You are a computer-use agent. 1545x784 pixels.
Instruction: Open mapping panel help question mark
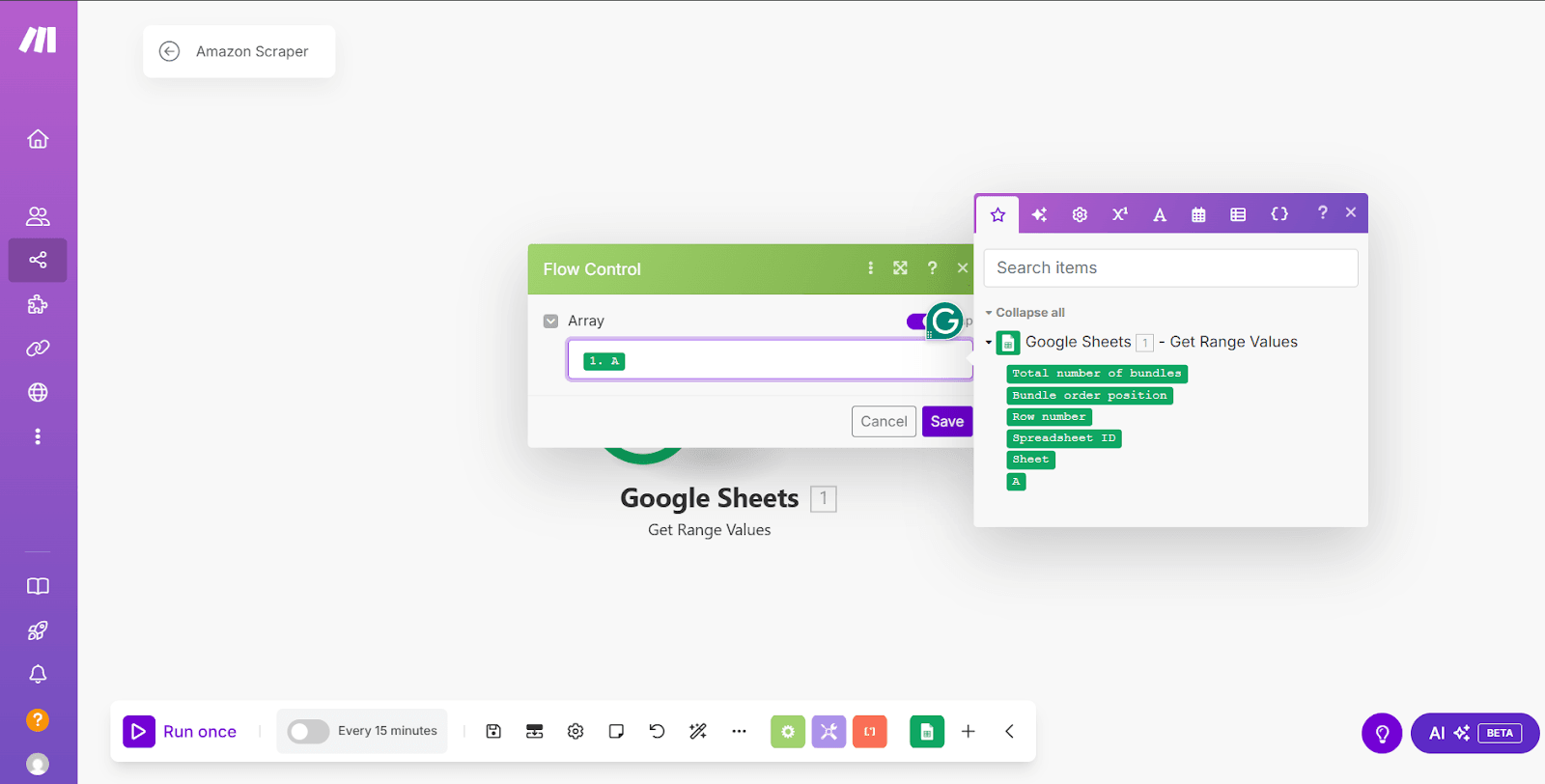click(1322, 212)
